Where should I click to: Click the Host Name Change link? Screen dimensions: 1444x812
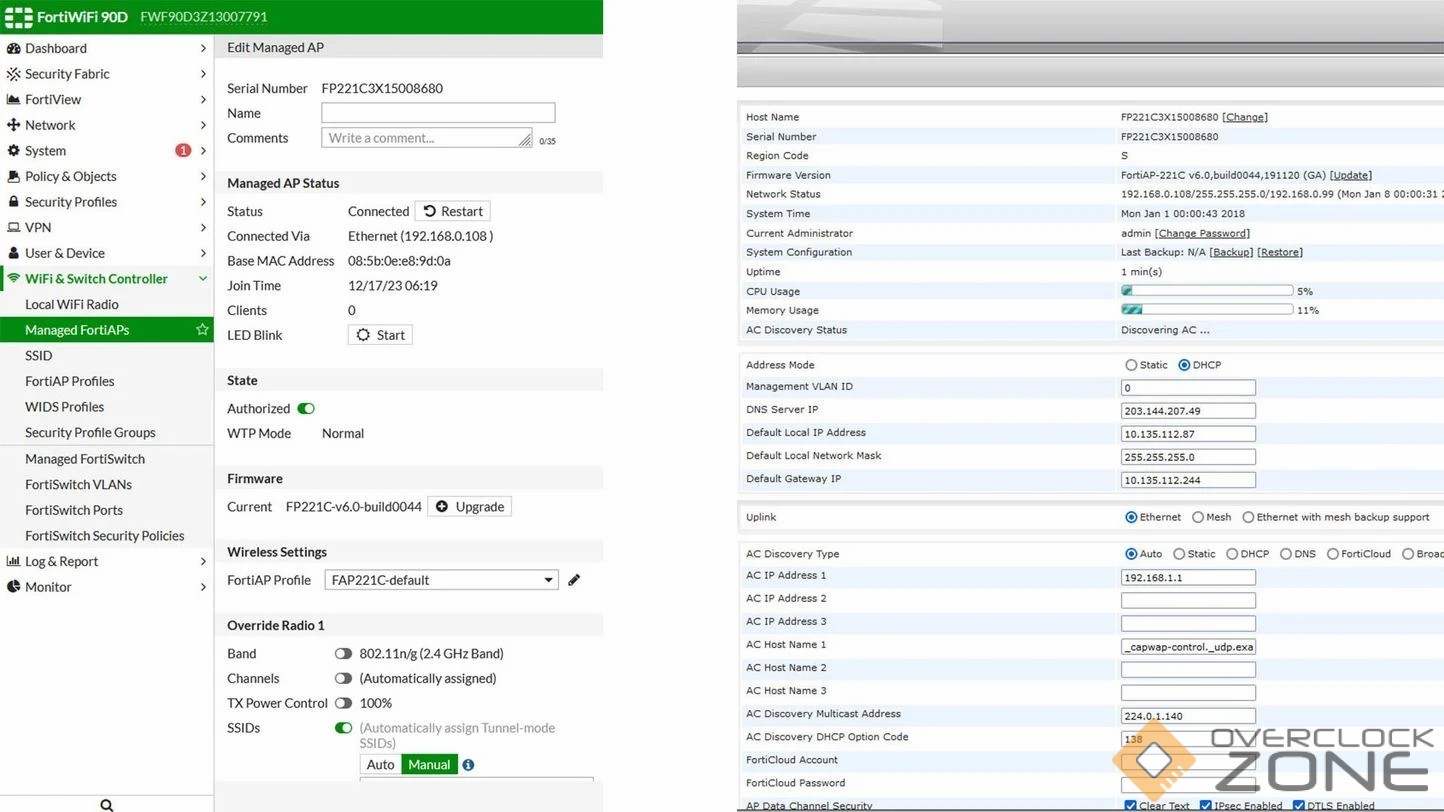(1245, 117)
